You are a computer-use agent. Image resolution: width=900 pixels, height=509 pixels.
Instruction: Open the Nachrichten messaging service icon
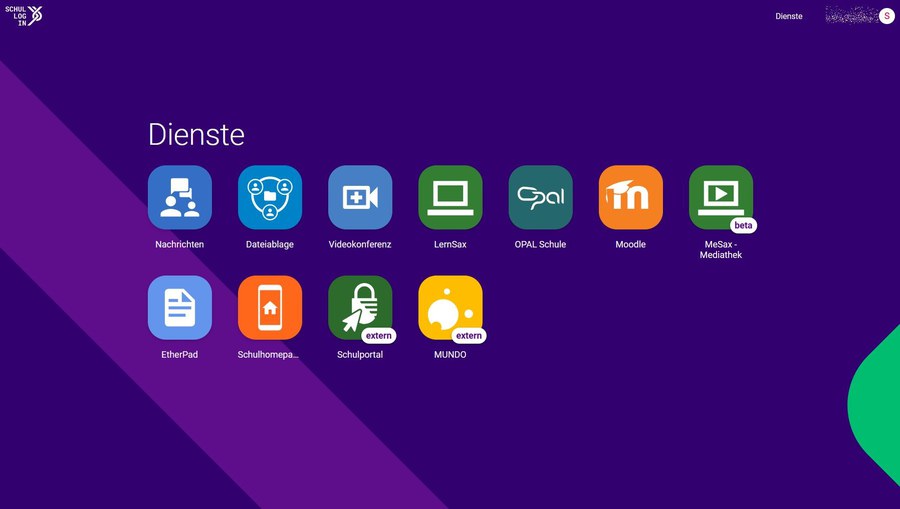pos(180,197)
